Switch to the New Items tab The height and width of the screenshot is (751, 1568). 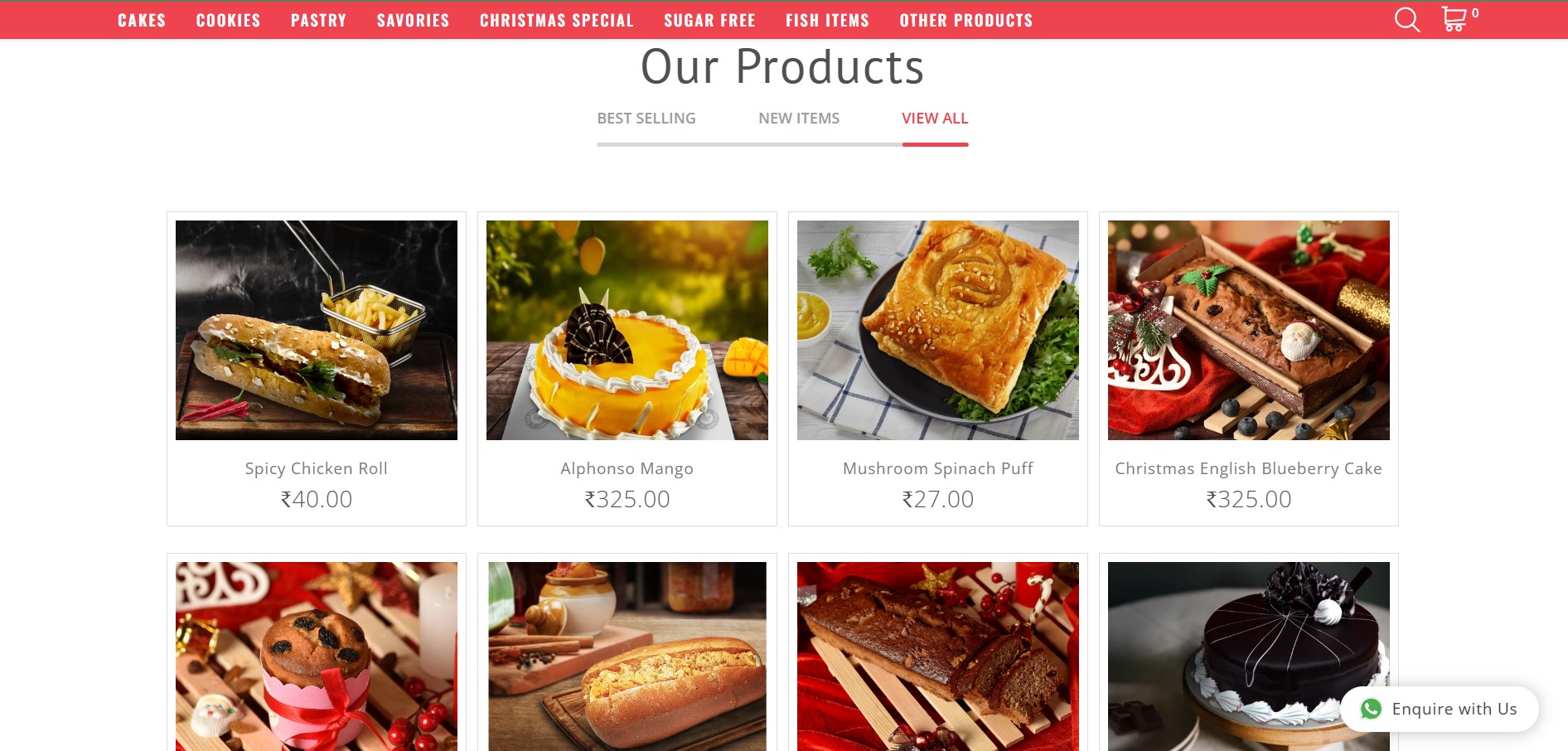coord(799,119)
